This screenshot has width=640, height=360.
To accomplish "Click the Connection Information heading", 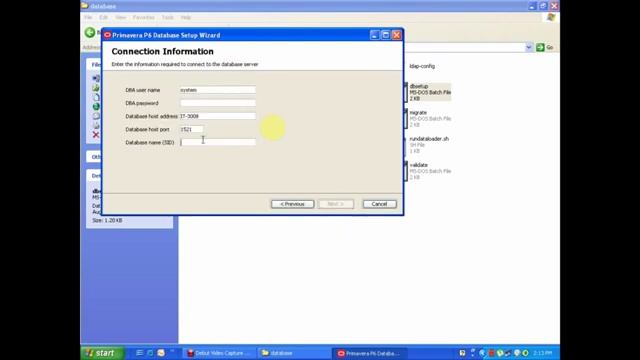I will pos(162,51).
